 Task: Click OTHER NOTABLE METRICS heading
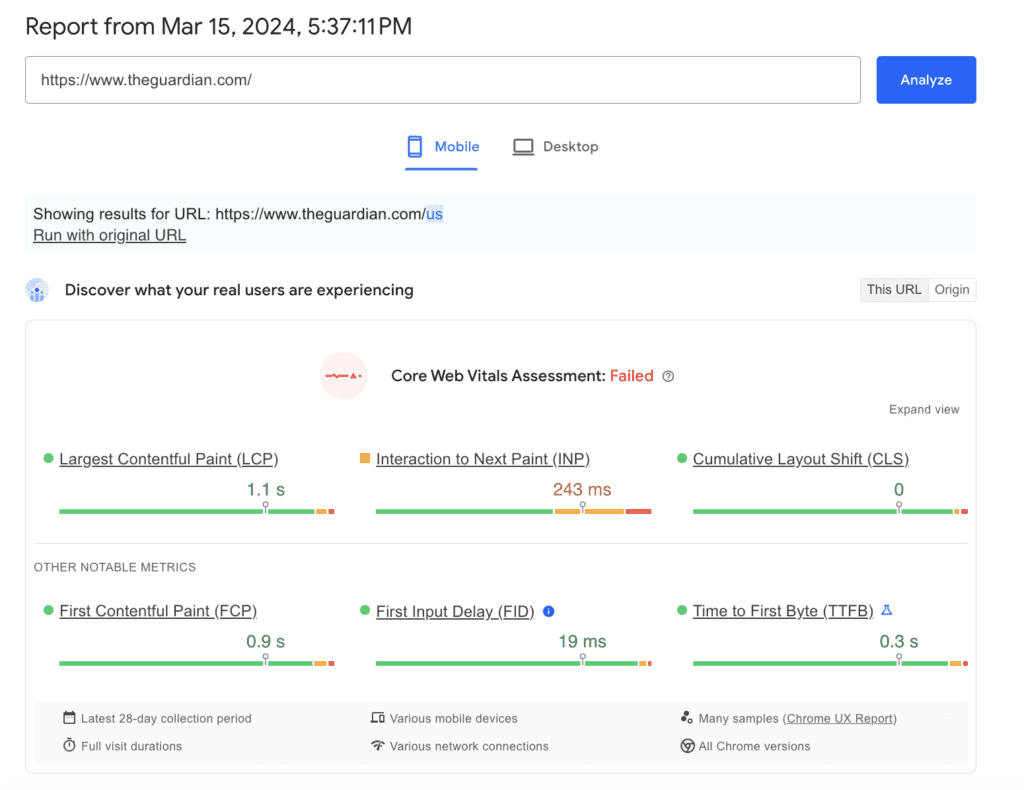click(115, 567)
